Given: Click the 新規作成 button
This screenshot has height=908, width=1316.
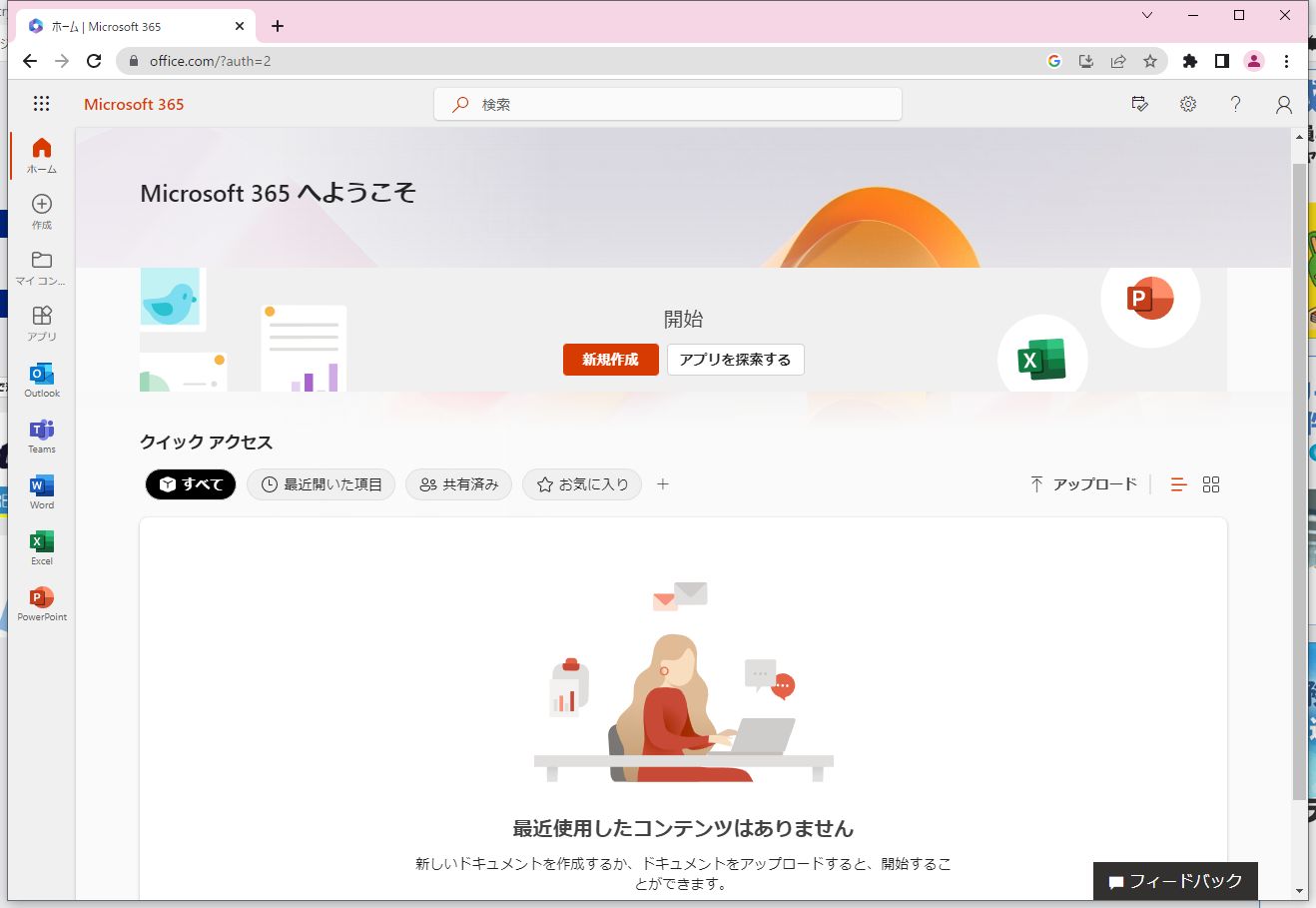Looking at the screenshot, I should pos(611,360).
